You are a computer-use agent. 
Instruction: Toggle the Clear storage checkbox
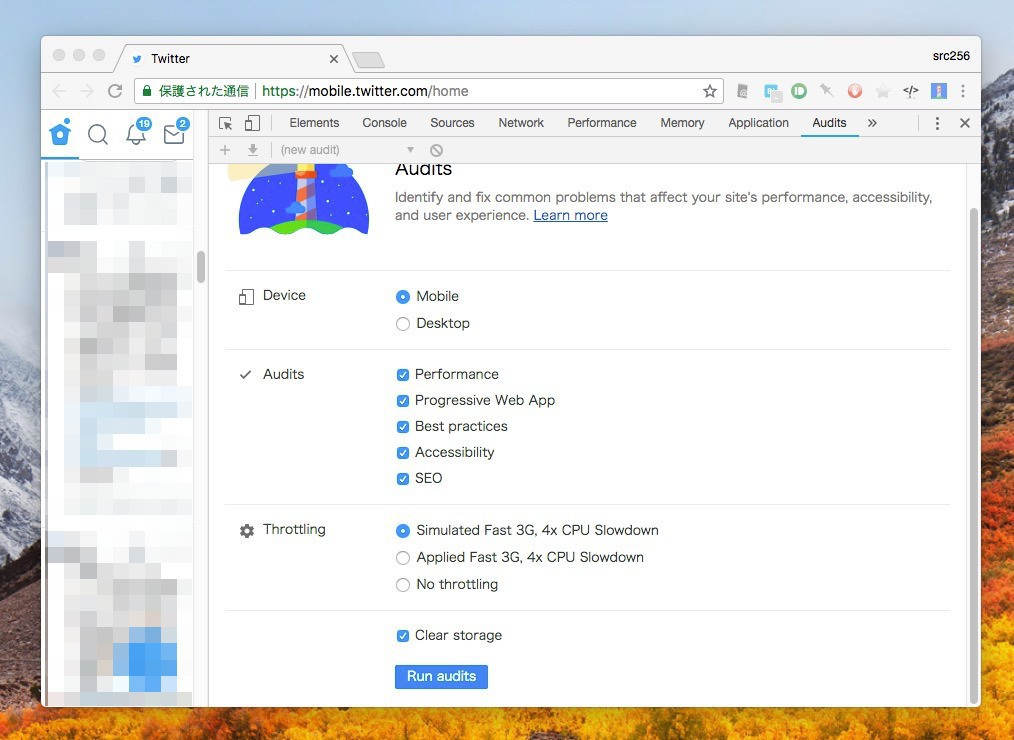402,636
